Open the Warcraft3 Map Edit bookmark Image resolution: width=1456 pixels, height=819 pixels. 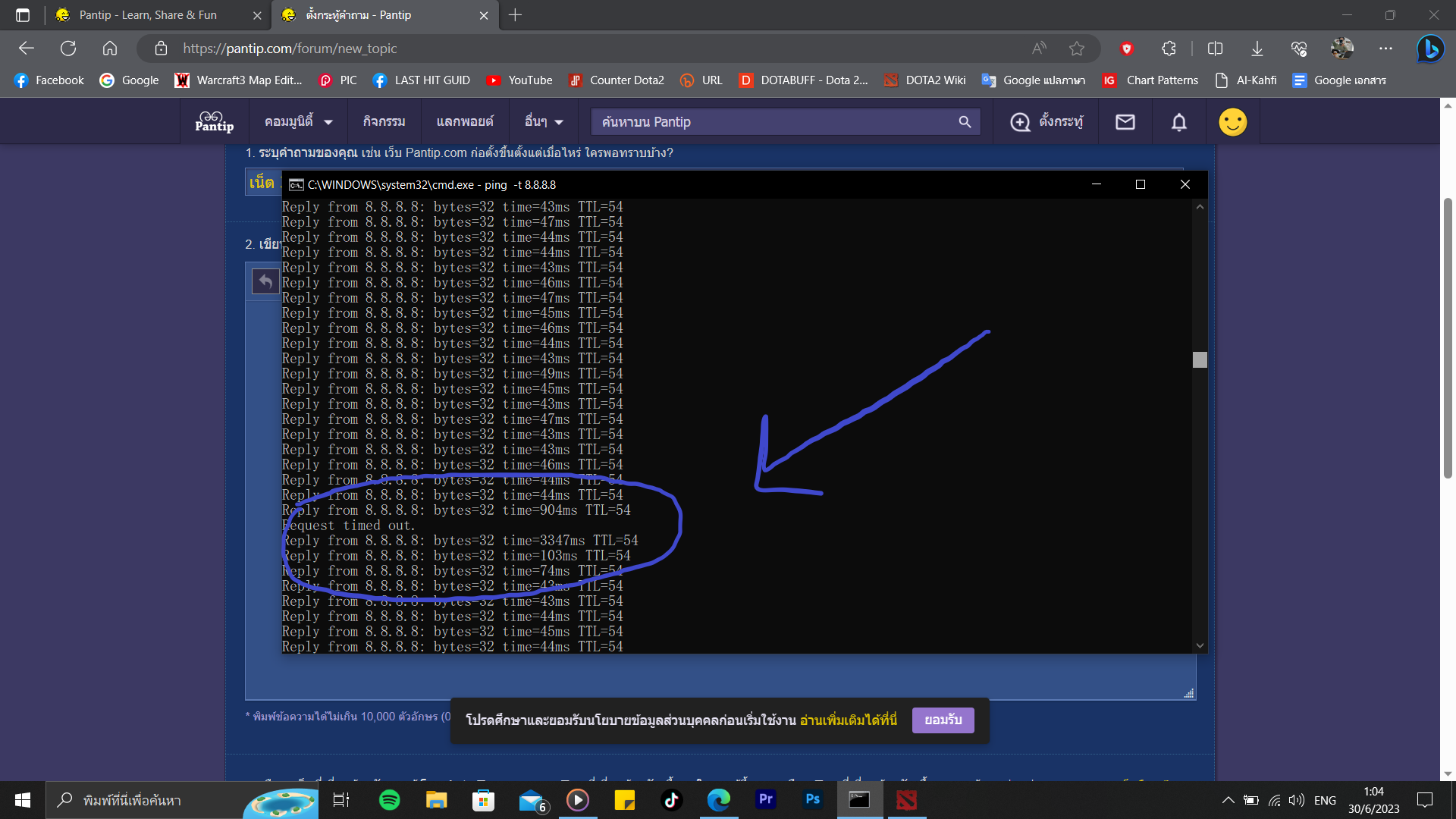point(238,80)
